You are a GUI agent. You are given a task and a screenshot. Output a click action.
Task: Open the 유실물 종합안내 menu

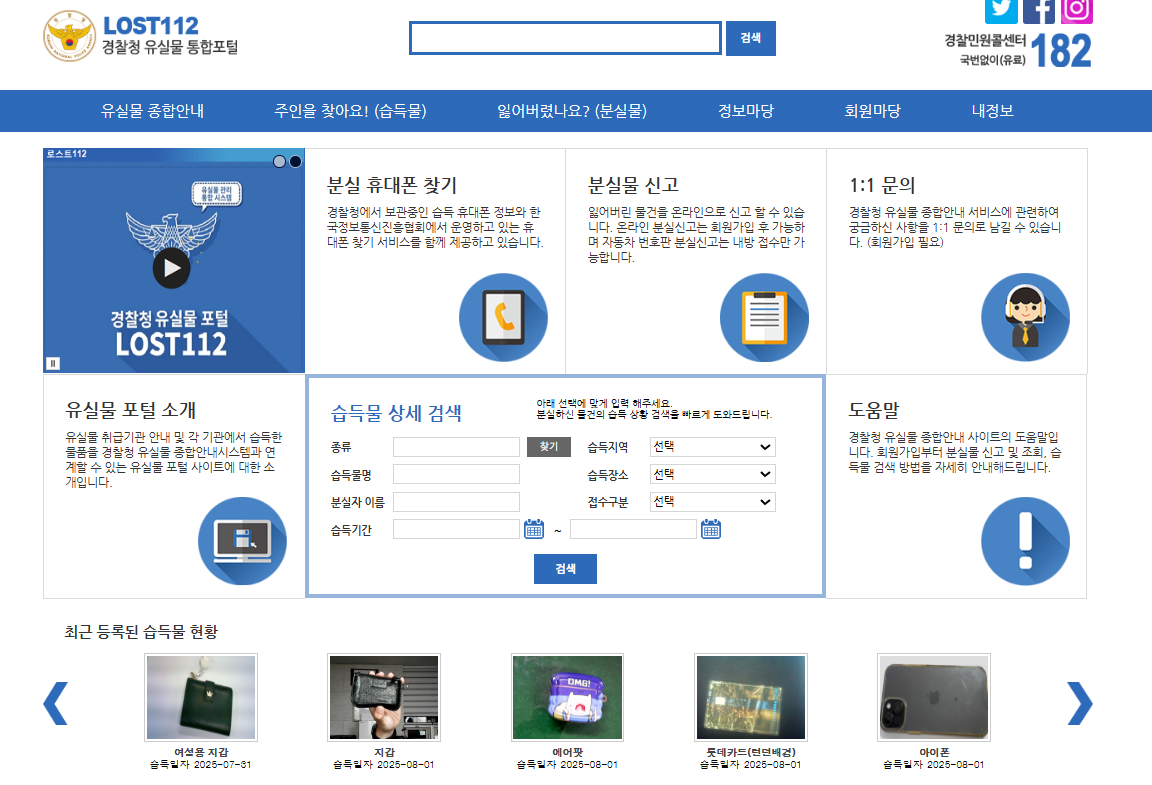tap(152, 111)
